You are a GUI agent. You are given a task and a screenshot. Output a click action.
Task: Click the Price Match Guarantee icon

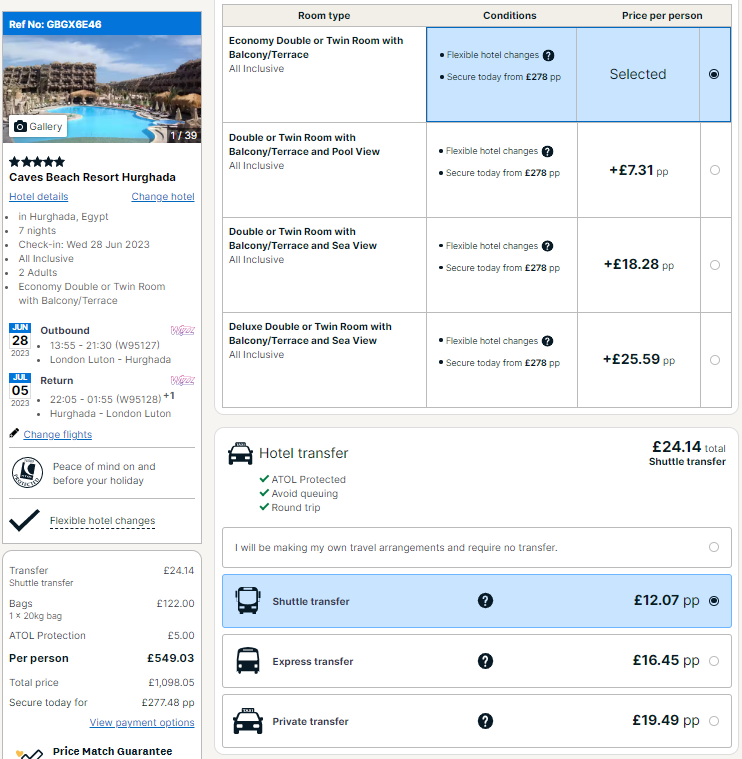[x=30, y=753]
